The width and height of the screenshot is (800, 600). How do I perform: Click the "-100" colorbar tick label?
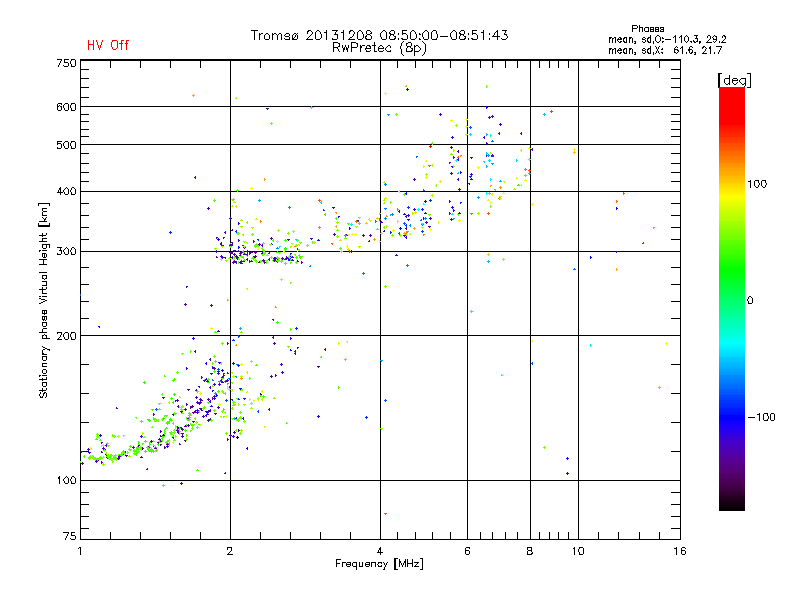coord(761,417)
